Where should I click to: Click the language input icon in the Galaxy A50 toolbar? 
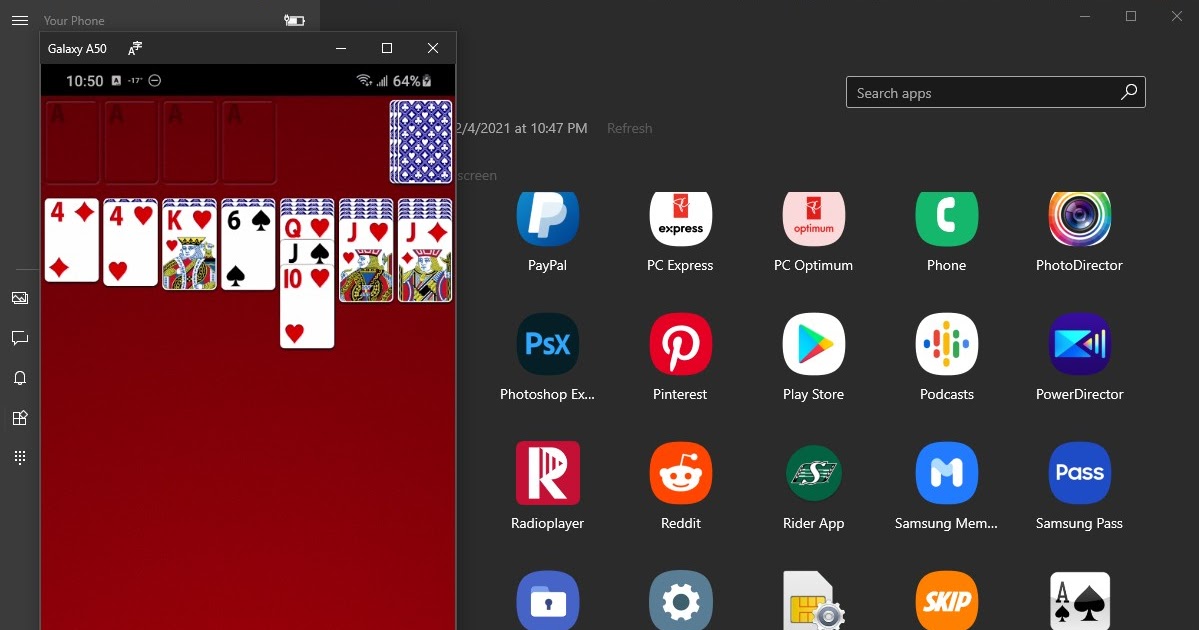coord(135,47)
